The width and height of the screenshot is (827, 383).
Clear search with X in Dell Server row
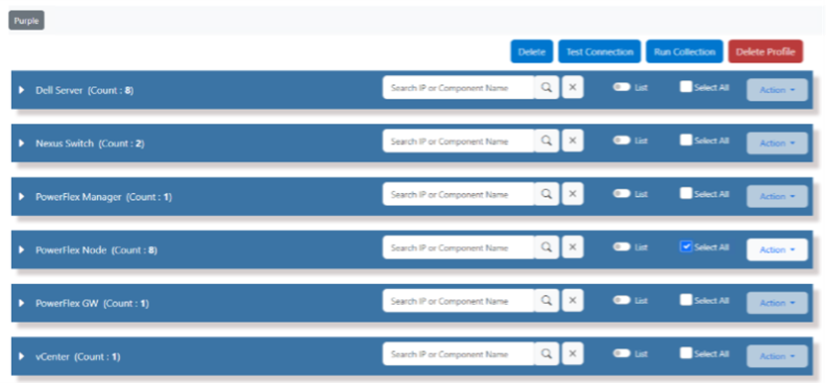point(573,88)
